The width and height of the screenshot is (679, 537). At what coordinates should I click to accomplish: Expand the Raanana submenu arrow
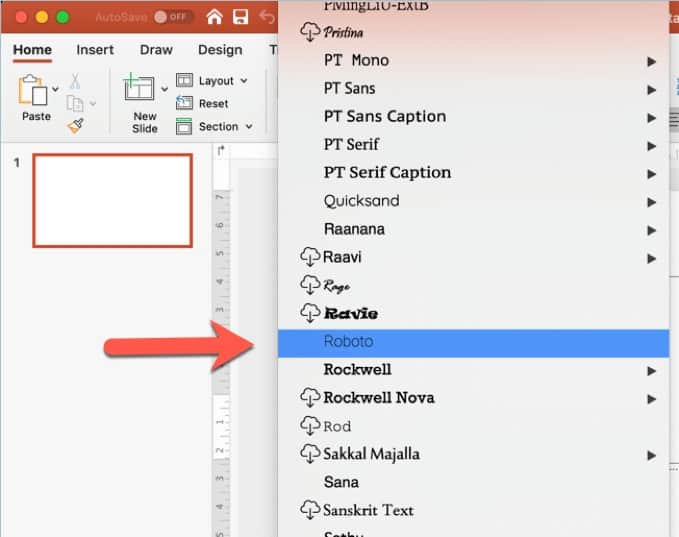pos(651,231)
